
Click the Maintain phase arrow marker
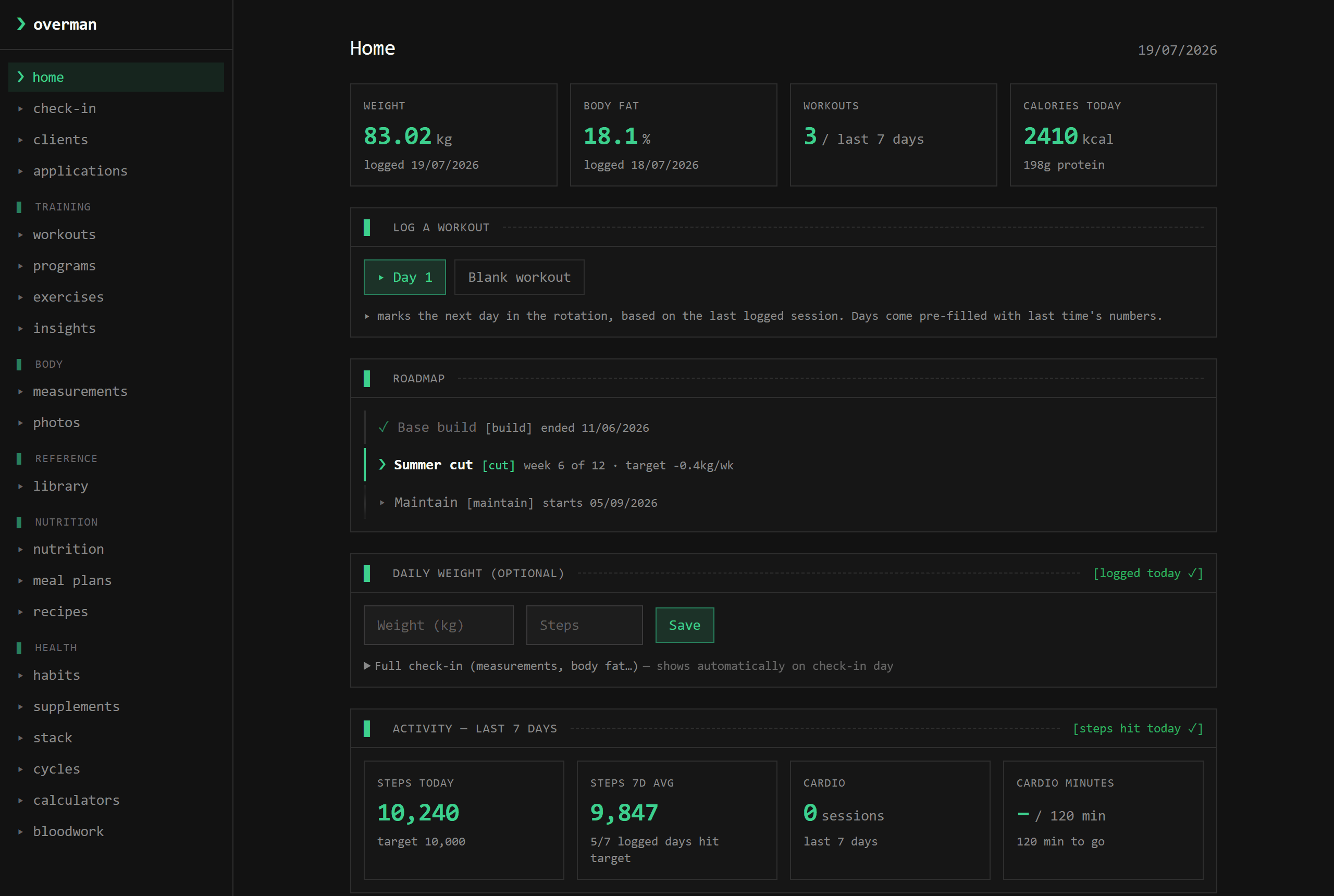(382, 503)
